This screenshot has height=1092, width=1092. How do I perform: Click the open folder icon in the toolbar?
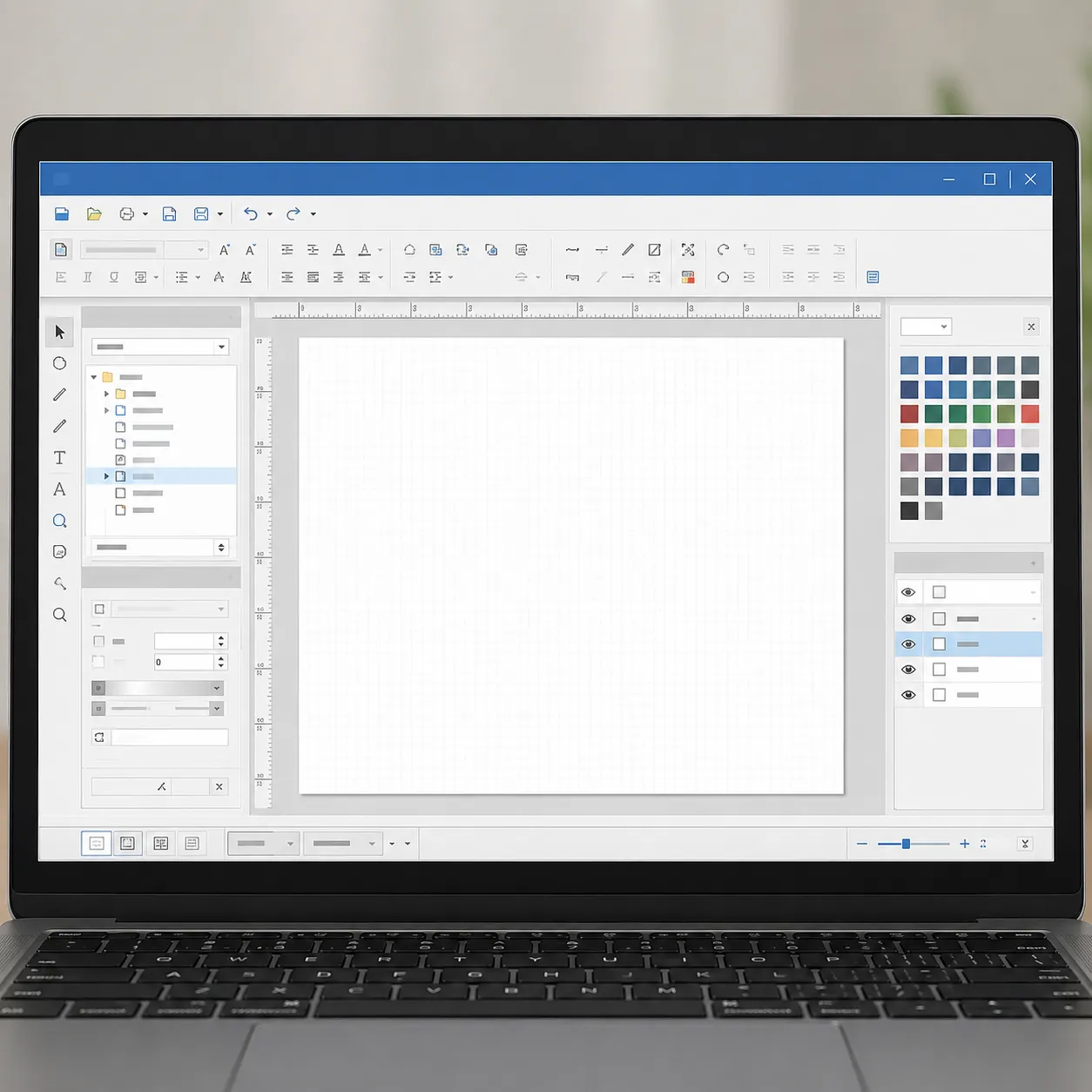pos(94,213)
